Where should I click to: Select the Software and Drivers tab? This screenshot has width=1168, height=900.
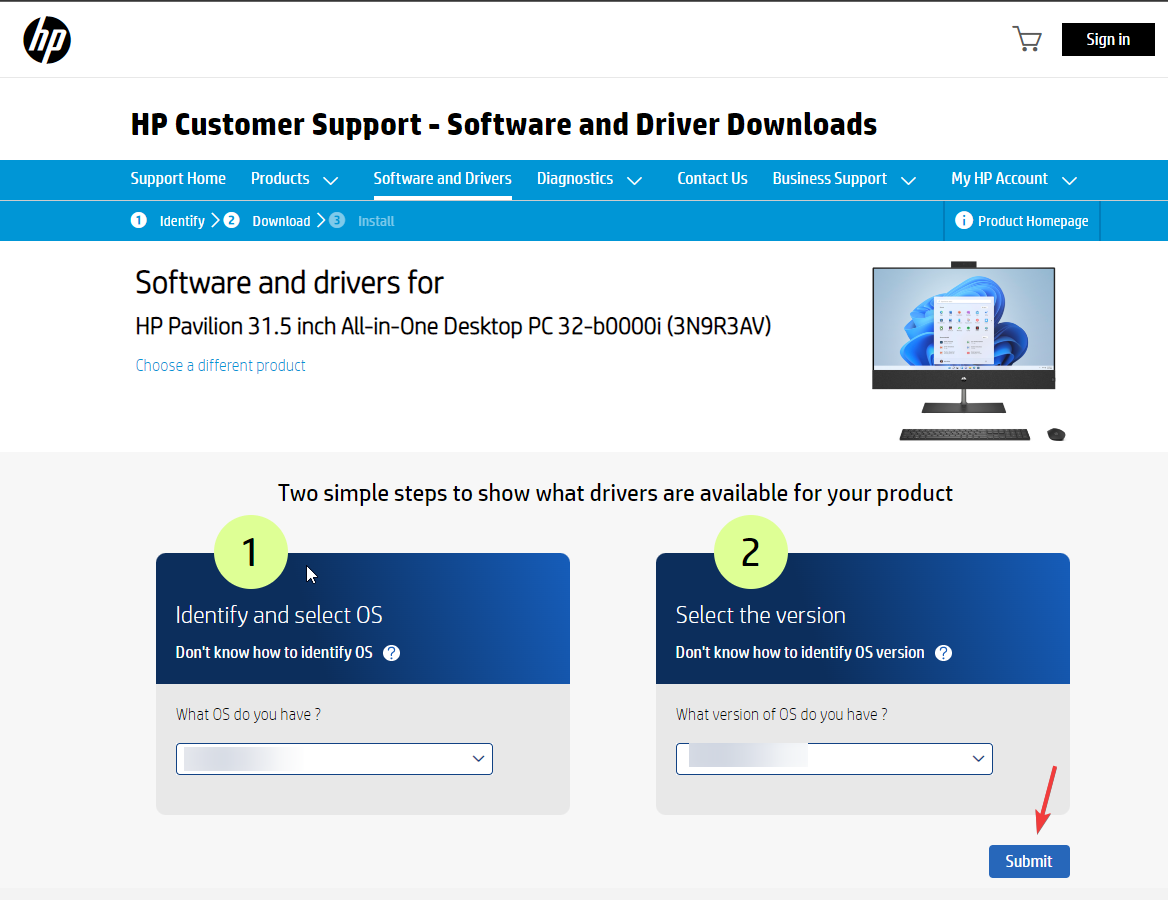pos(442,179)
